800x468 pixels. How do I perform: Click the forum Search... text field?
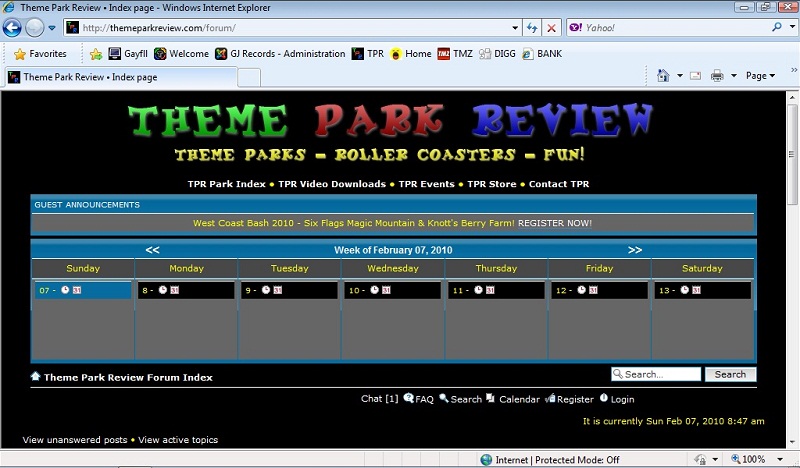[x=656, y=374]
